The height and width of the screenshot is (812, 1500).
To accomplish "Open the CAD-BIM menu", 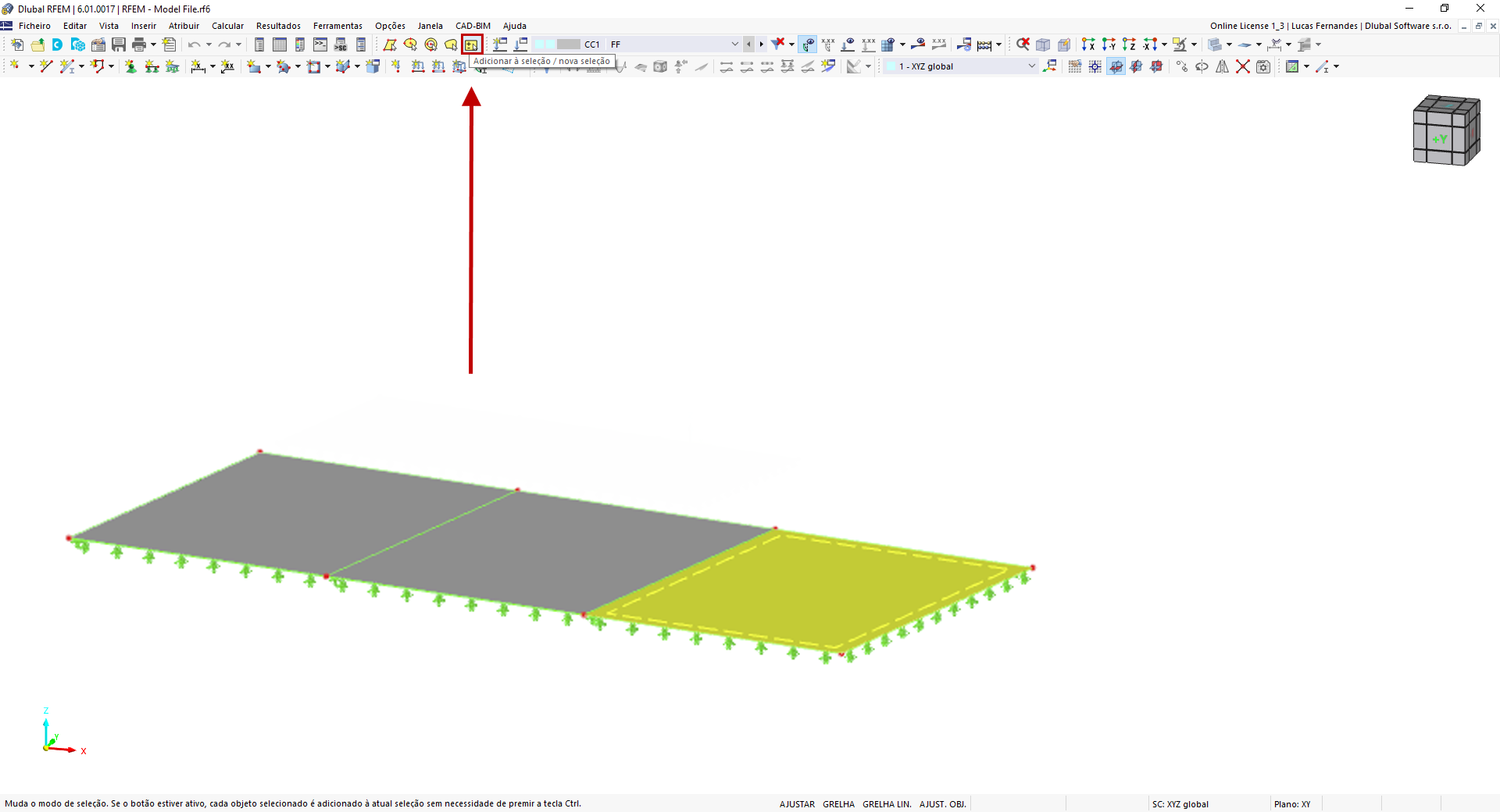I will (x=473, y=26).
